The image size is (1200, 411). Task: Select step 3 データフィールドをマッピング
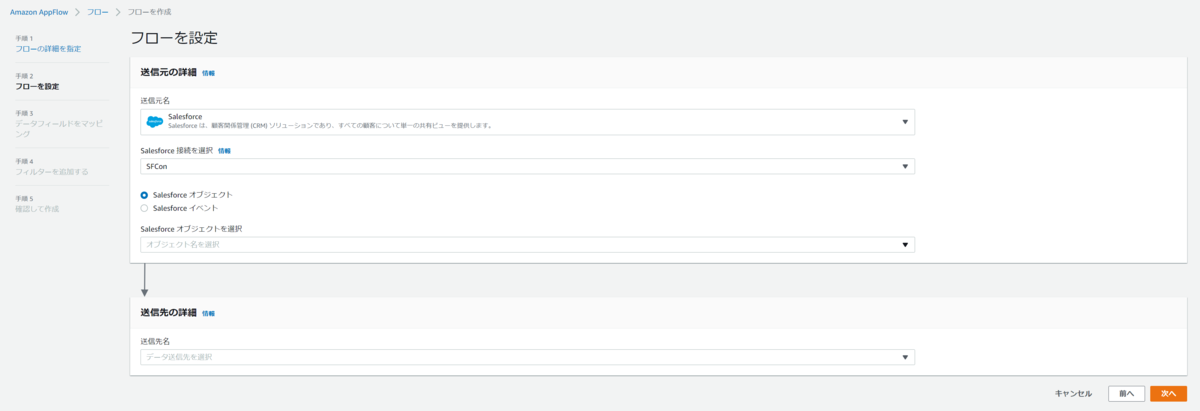tap(59, 128)
